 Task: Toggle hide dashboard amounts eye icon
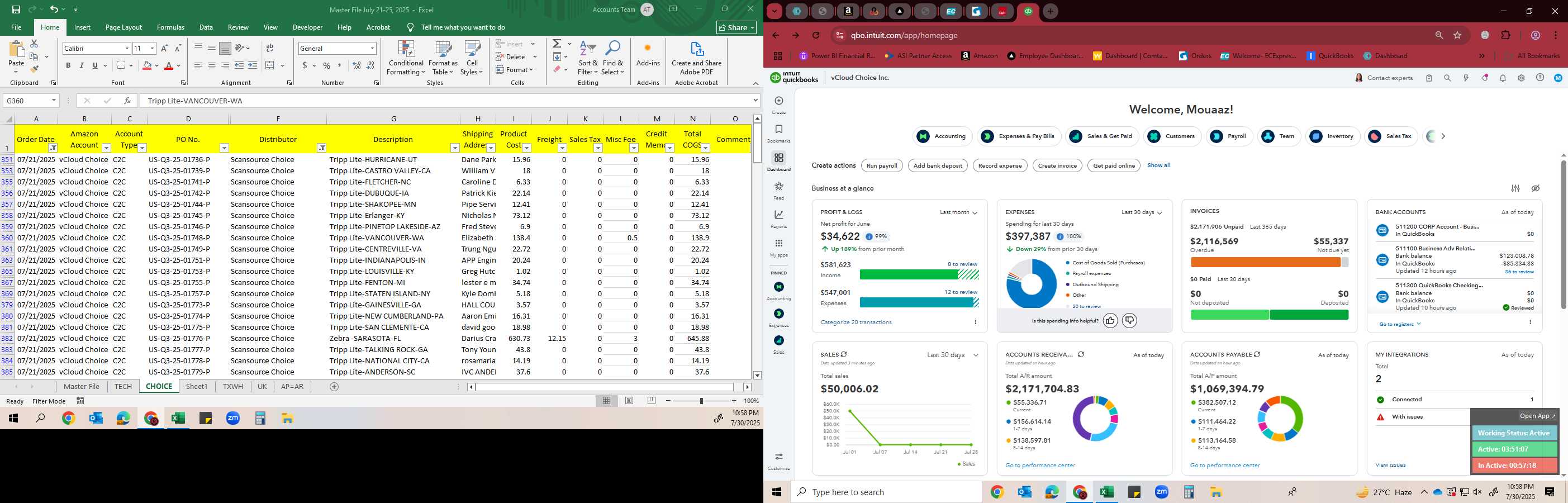click(1536, 188)
